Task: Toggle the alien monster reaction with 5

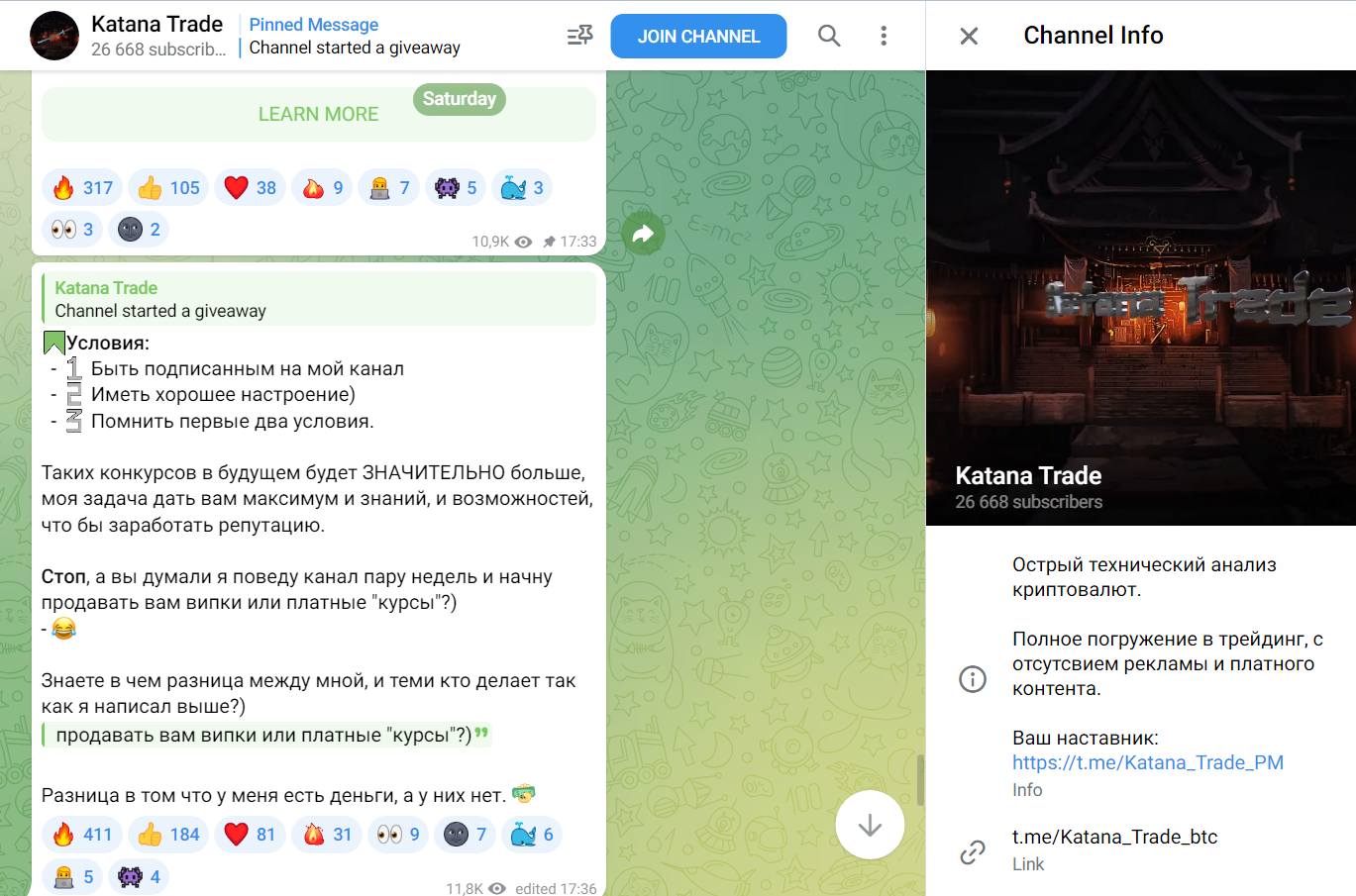Action: point(455,187)
